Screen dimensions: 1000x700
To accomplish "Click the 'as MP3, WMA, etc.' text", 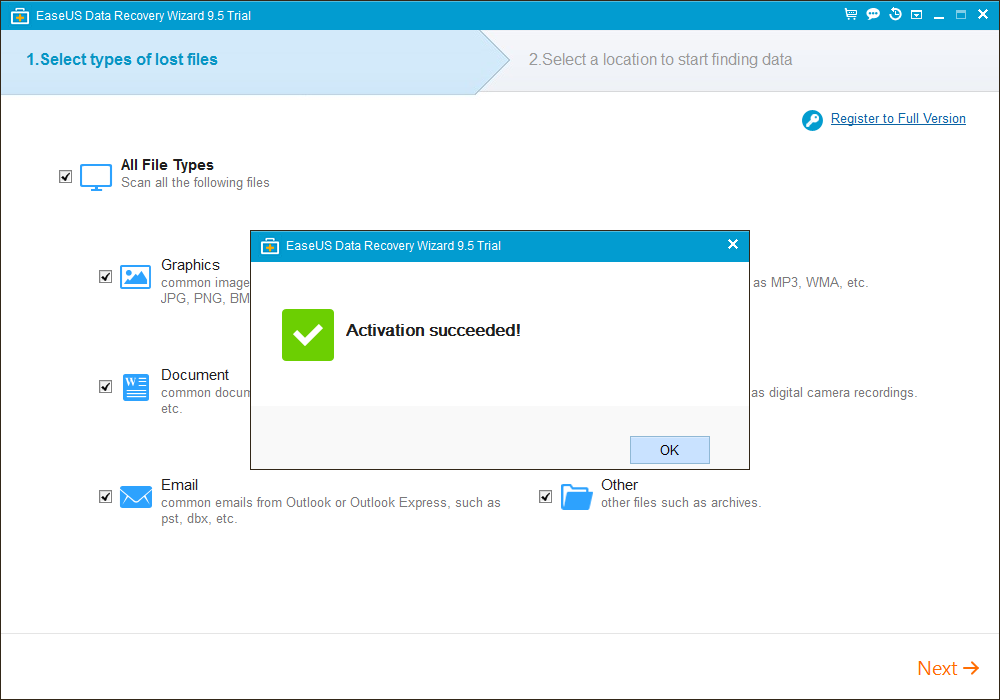I will click(811, 282).
